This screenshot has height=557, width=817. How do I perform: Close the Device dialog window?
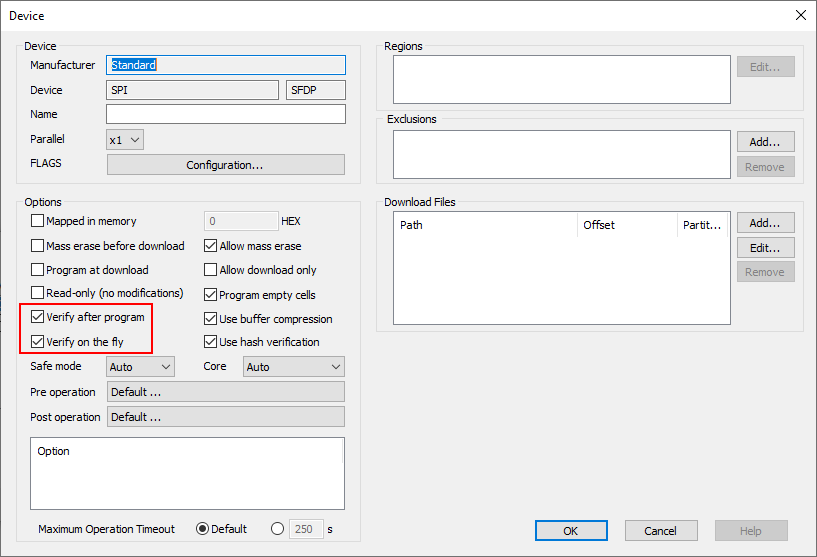799,15
